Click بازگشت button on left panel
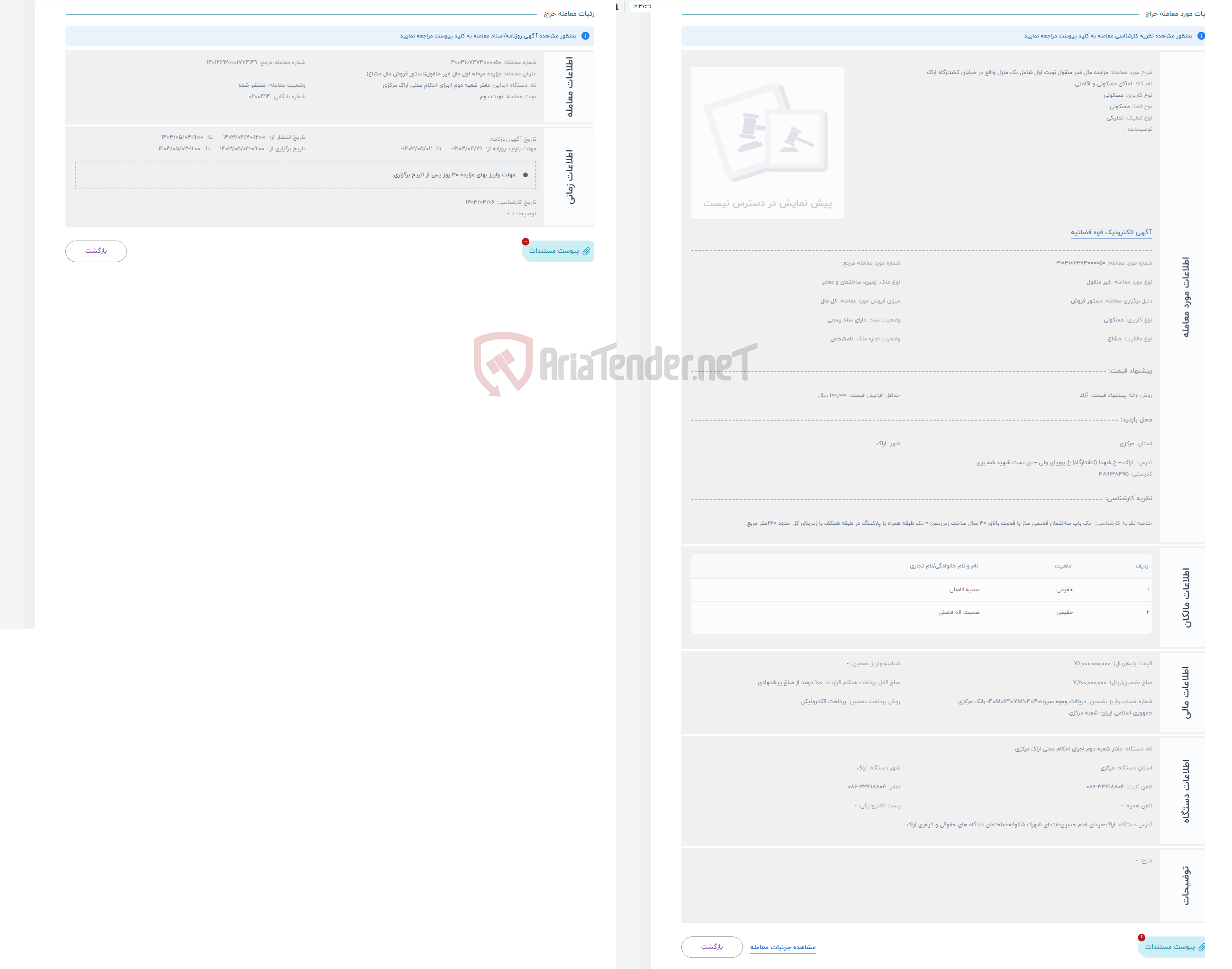The image size is (1232, 969). pyautogui.click(x=96, y=250)
